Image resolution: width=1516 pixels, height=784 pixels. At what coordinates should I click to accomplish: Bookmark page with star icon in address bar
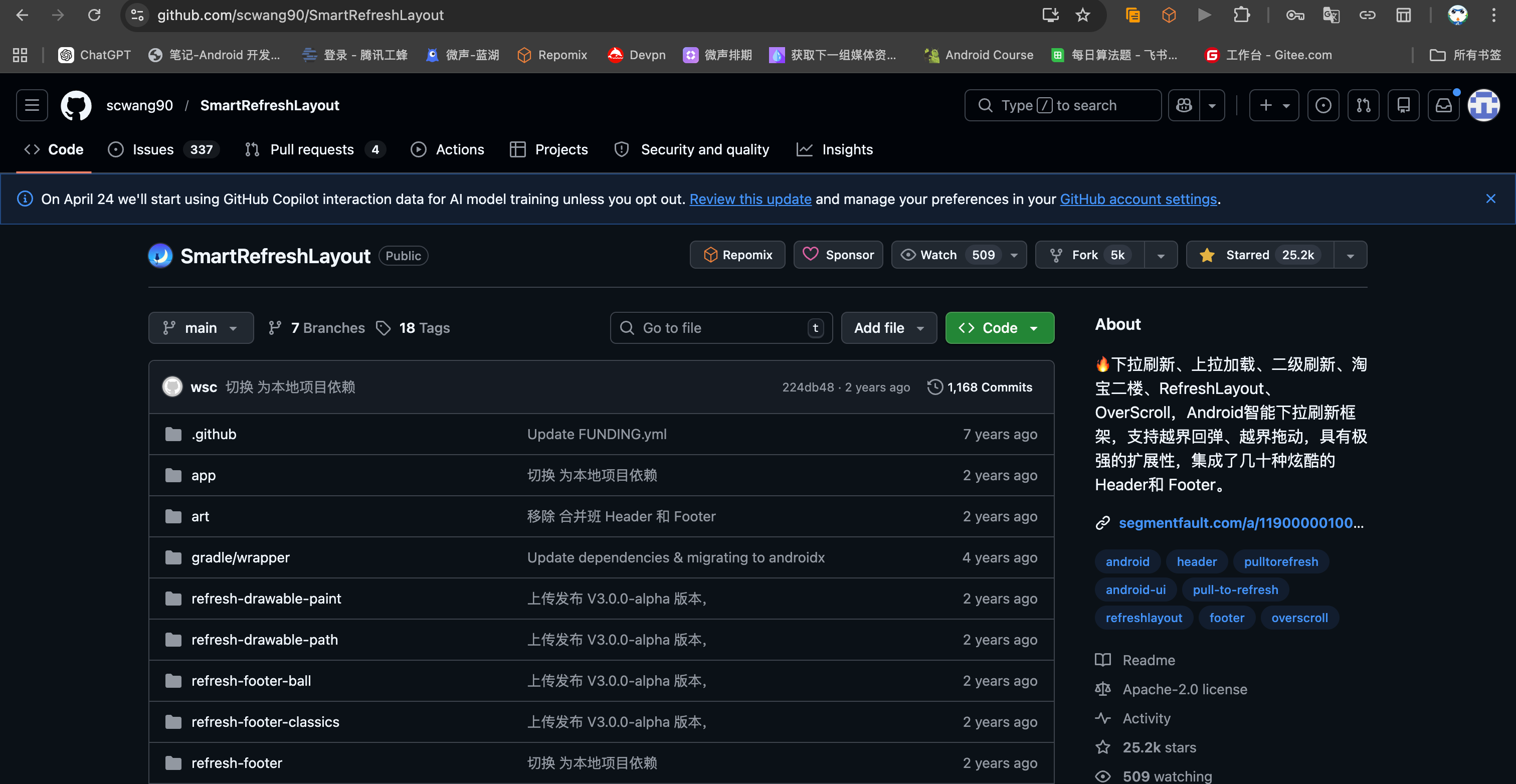pyautogui.click(x=1083, y=16)
